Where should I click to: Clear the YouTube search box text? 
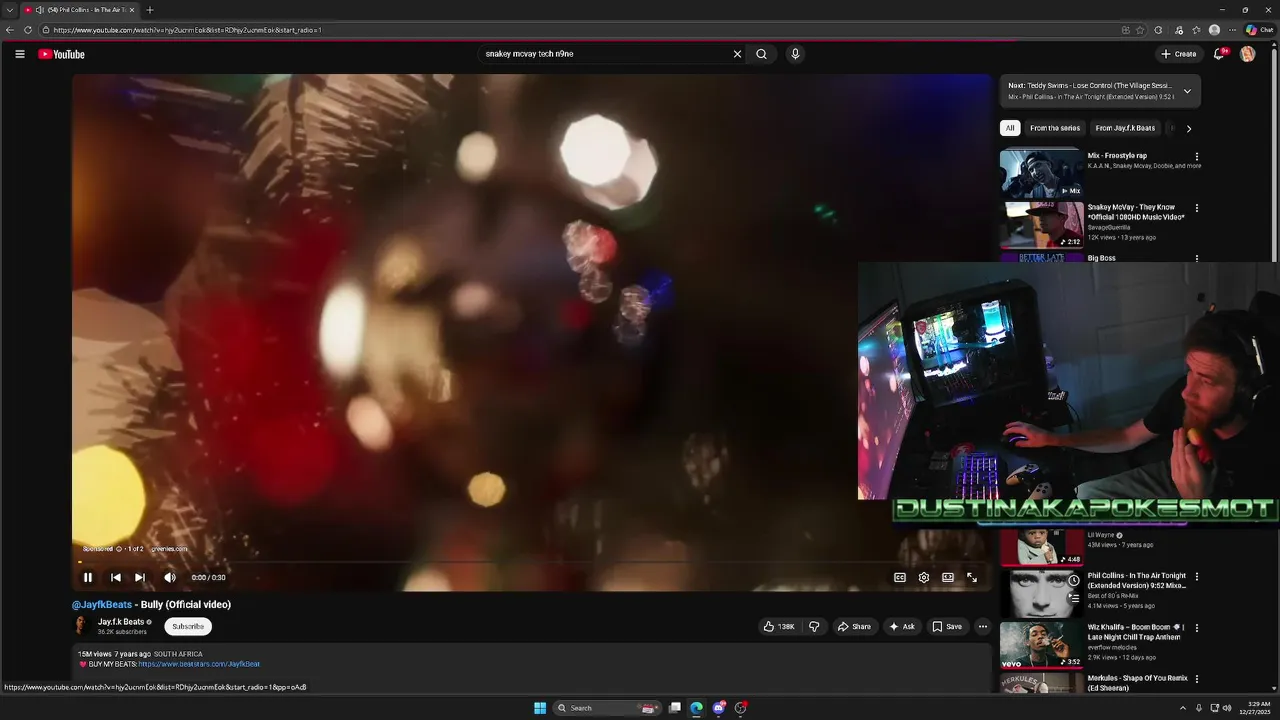pos(737,54)
